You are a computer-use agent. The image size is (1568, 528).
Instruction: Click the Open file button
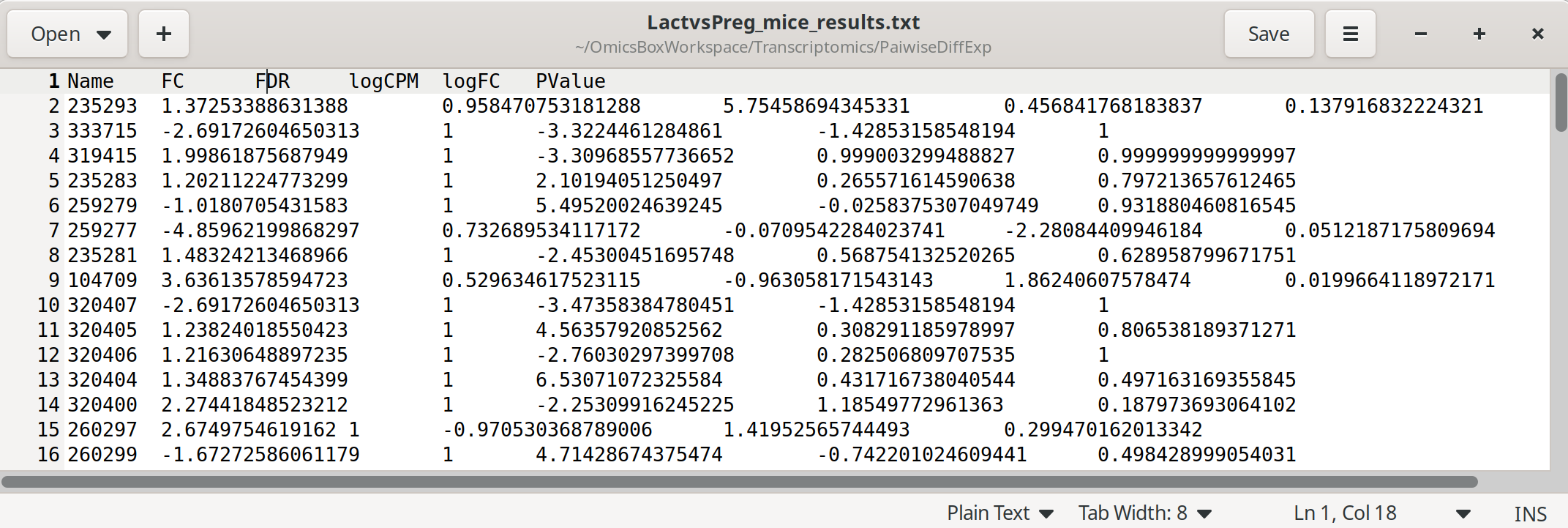[x=67, y=34]
